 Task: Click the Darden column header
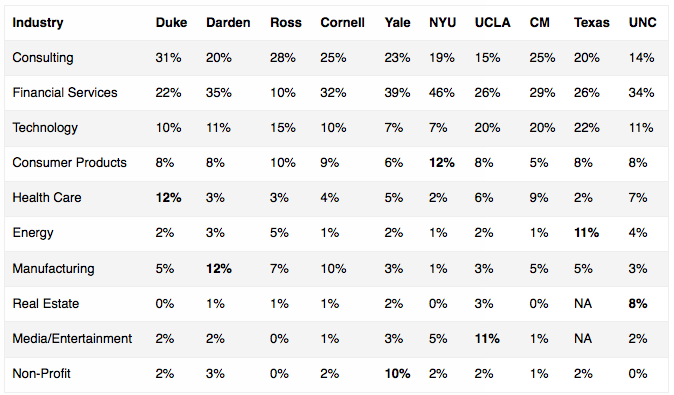pos(228,23)
